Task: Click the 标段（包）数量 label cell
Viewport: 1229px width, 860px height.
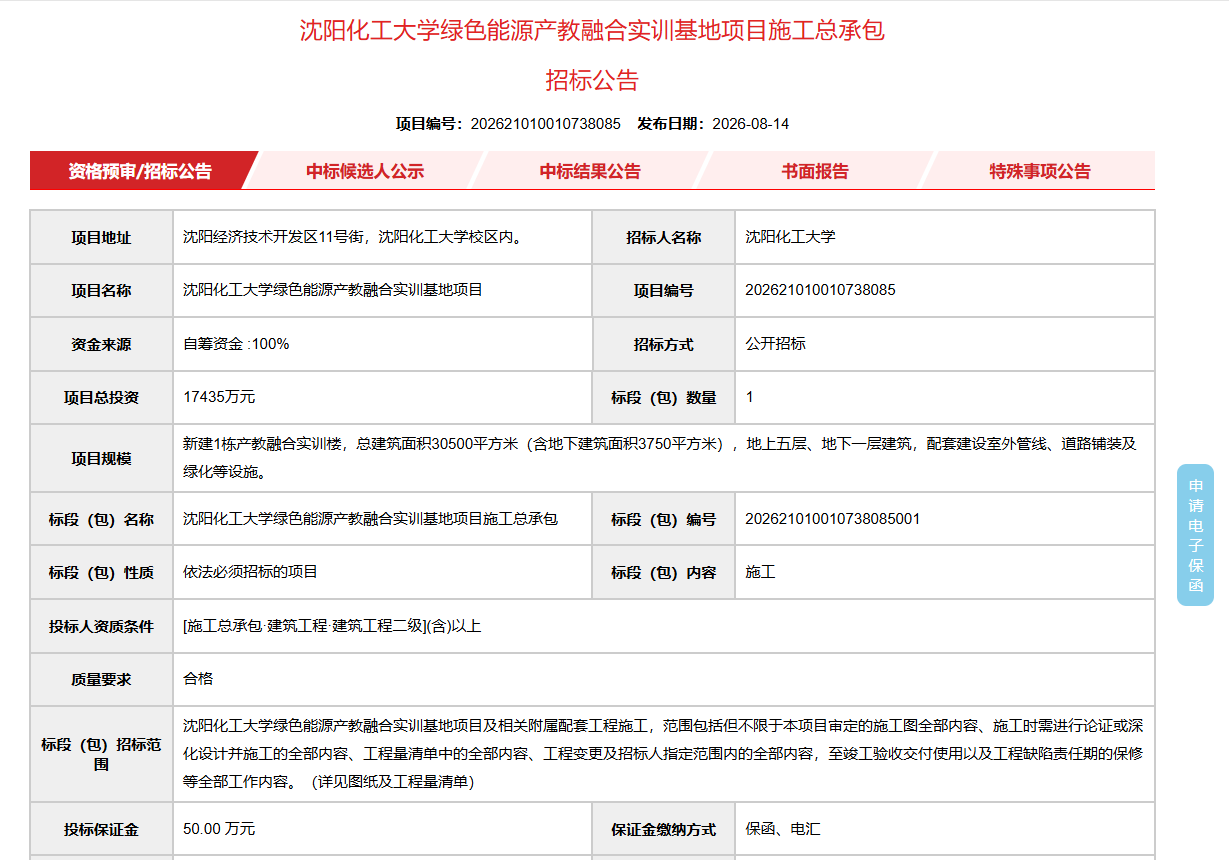Action: tap(664, 398)
